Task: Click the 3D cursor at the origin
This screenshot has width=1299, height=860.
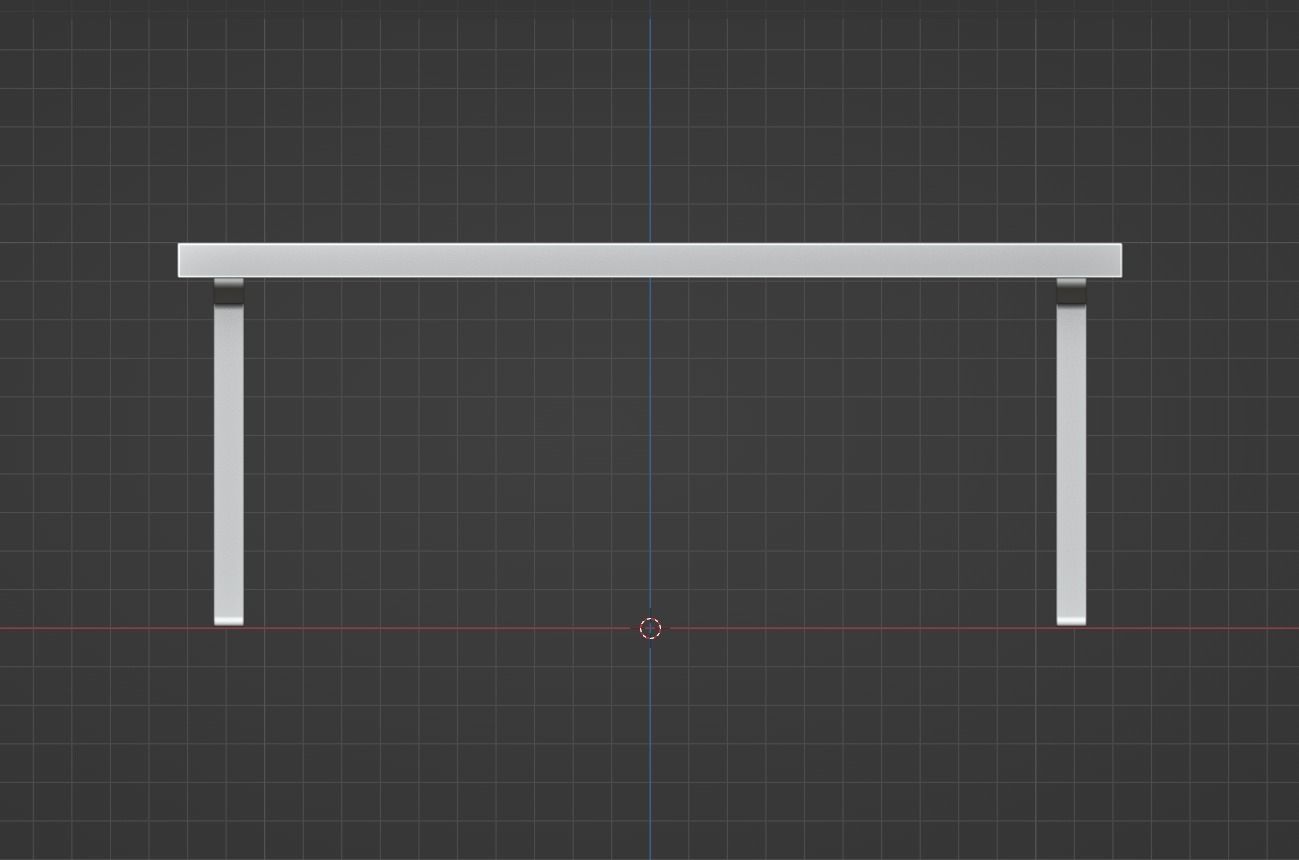Action: [650, 628]
